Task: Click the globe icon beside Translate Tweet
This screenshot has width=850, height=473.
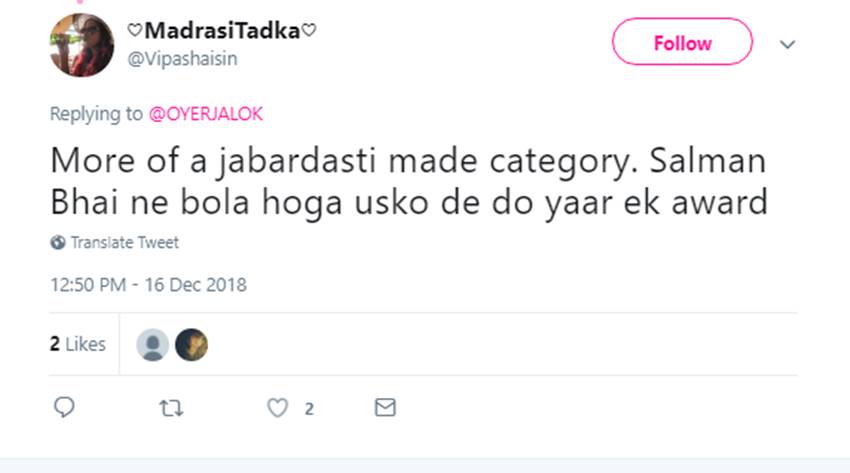Action: [x=58, y=242]
